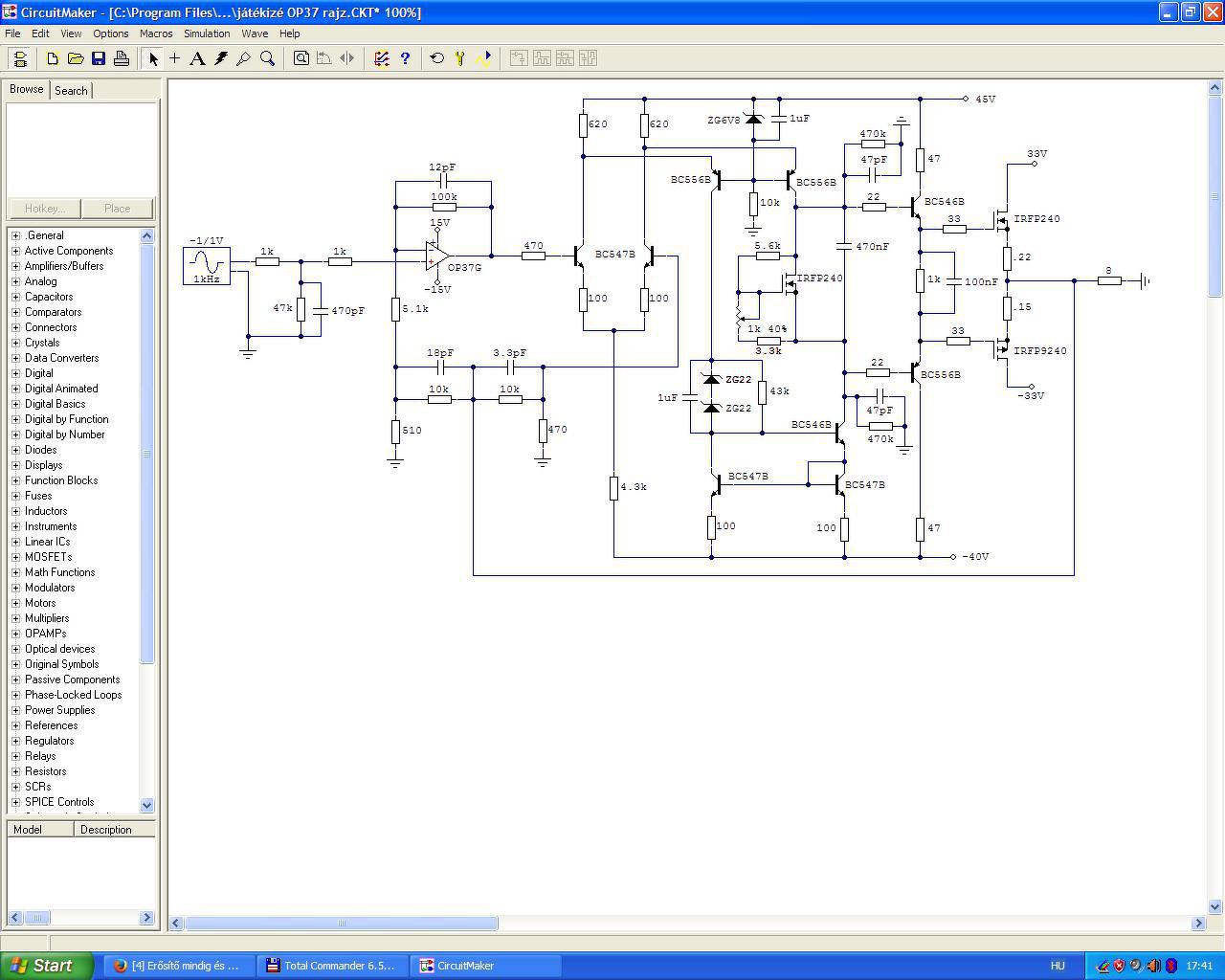Click the Description column header
The image size is (1225, 980).
point(114,830)
